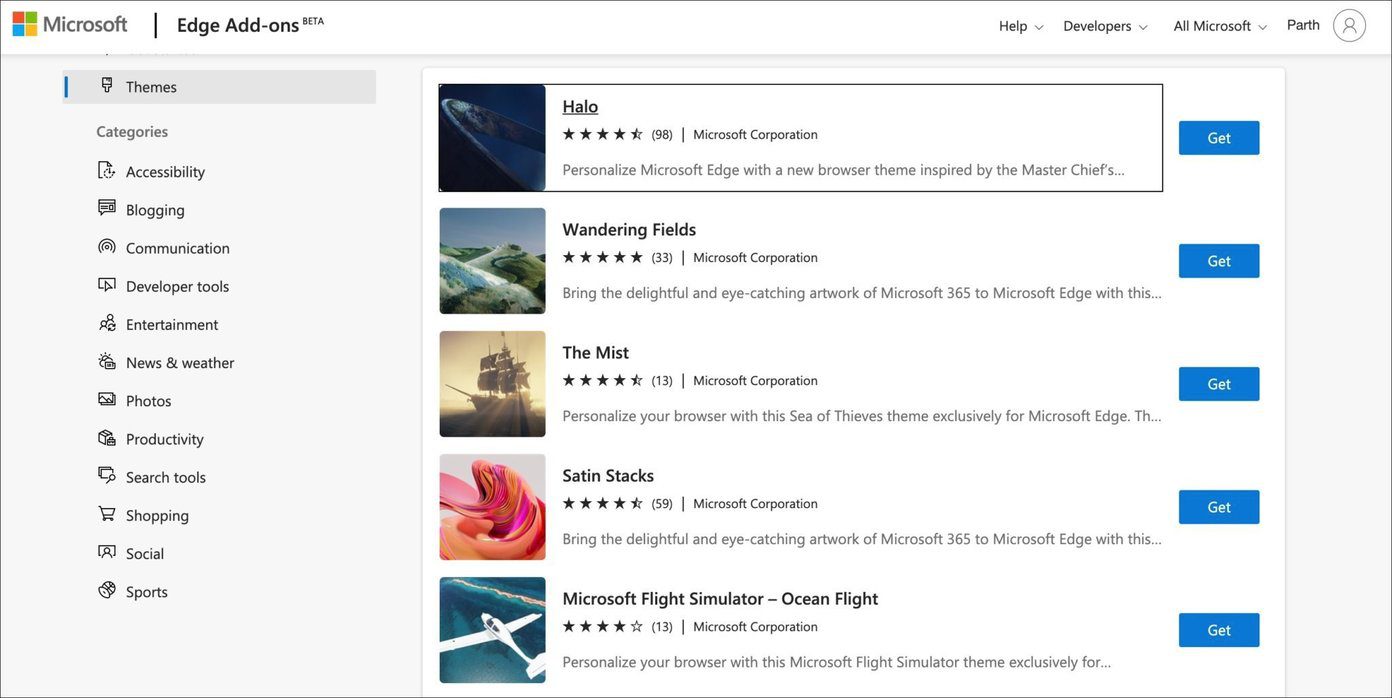Click the Shopping cart icon
The image size is (1392, 698).
click(x=107, y=514)
